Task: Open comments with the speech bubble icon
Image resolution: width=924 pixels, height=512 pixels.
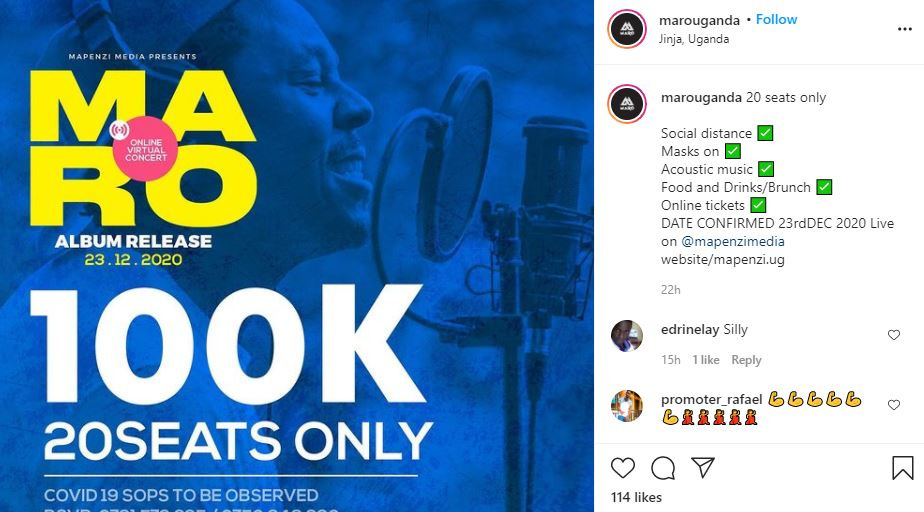Action: point(663,468)
